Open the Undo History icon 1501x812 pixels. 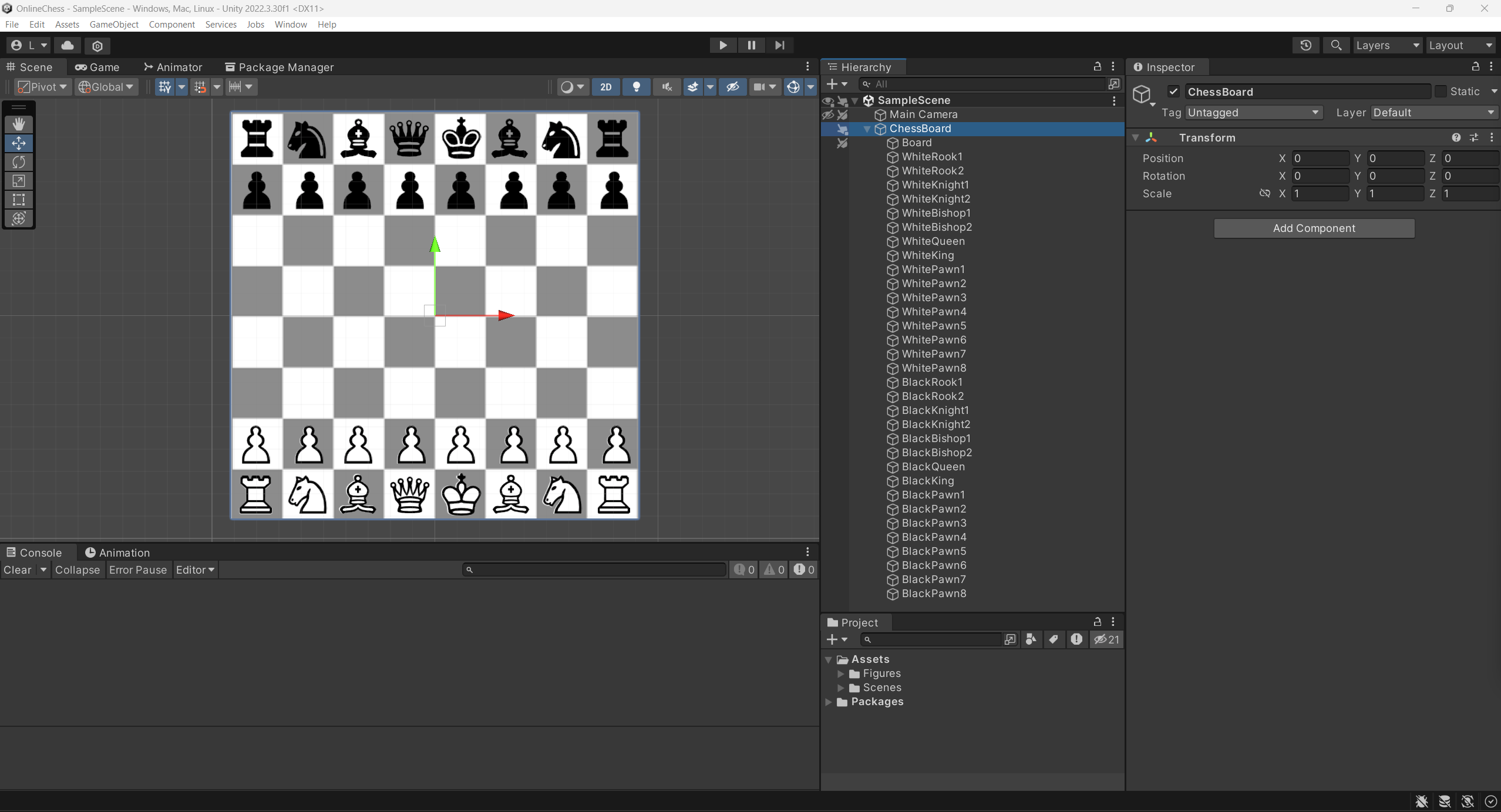pos(1305,45)
